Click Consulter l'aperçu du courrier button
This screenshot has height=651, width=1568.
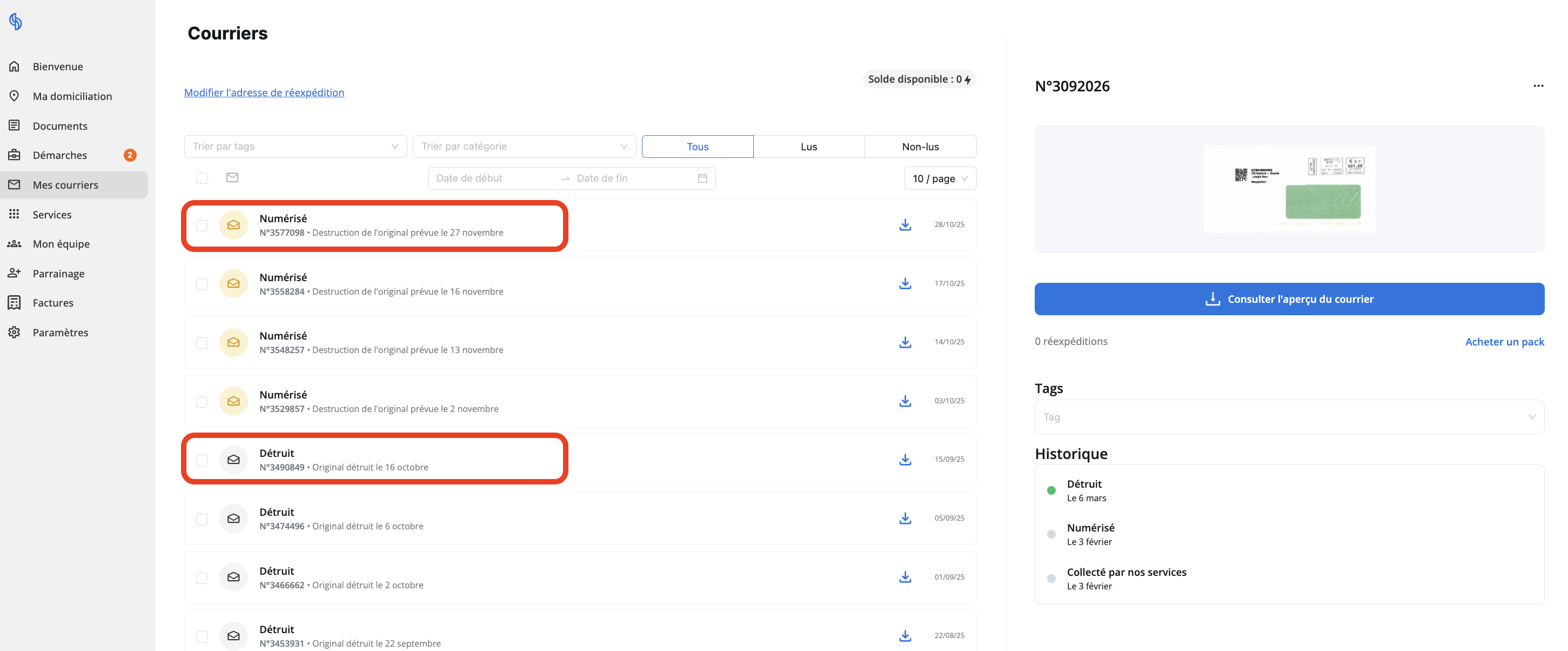point(1289,299)
